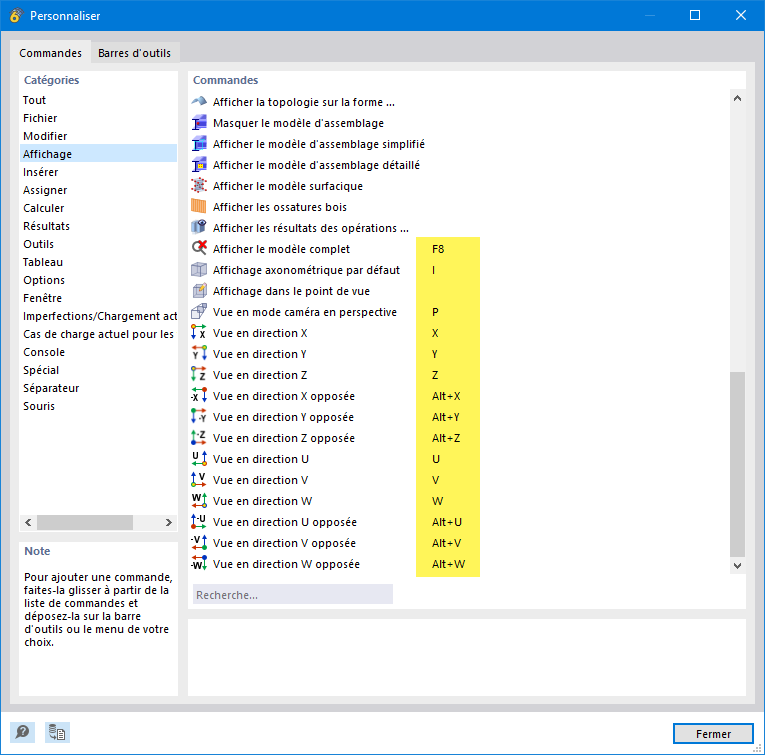Click the 'Vue en direction X' icon
Viewport: 765px width, 755px height.
(199, 333)
